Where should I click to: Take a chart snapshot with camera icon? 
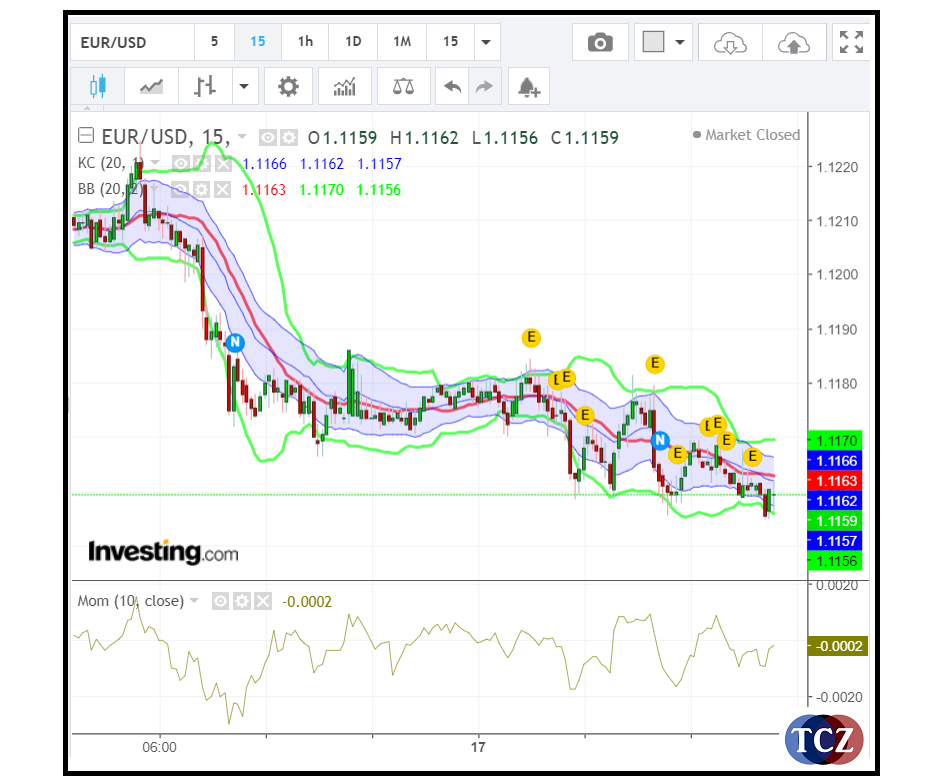(600, 42)
